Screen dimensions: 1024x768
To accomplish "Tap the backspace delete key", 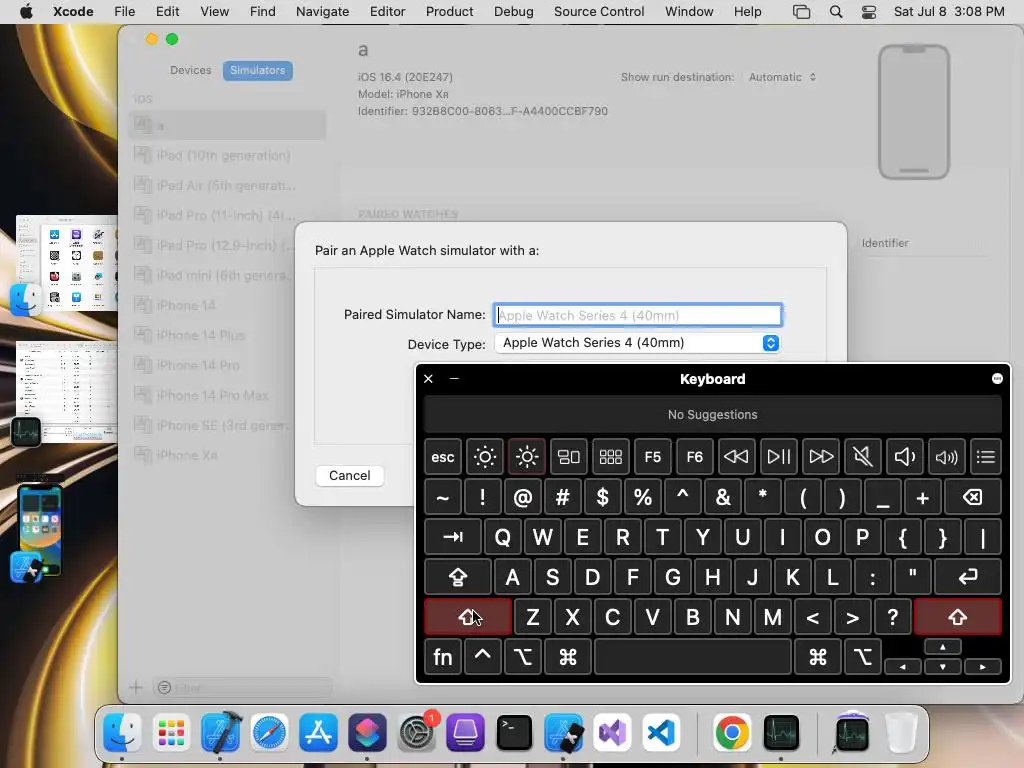I will (972, 498).
